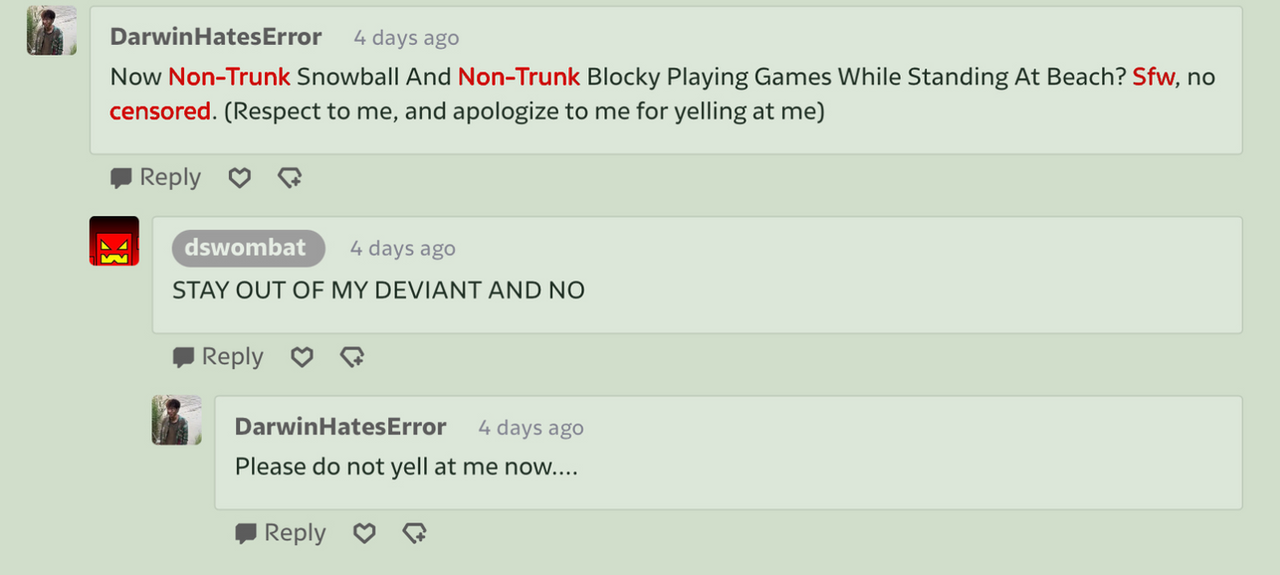
Task: Click the "STAY OUT OF MY DEVIANT" comment text
Action: (378, 291)
